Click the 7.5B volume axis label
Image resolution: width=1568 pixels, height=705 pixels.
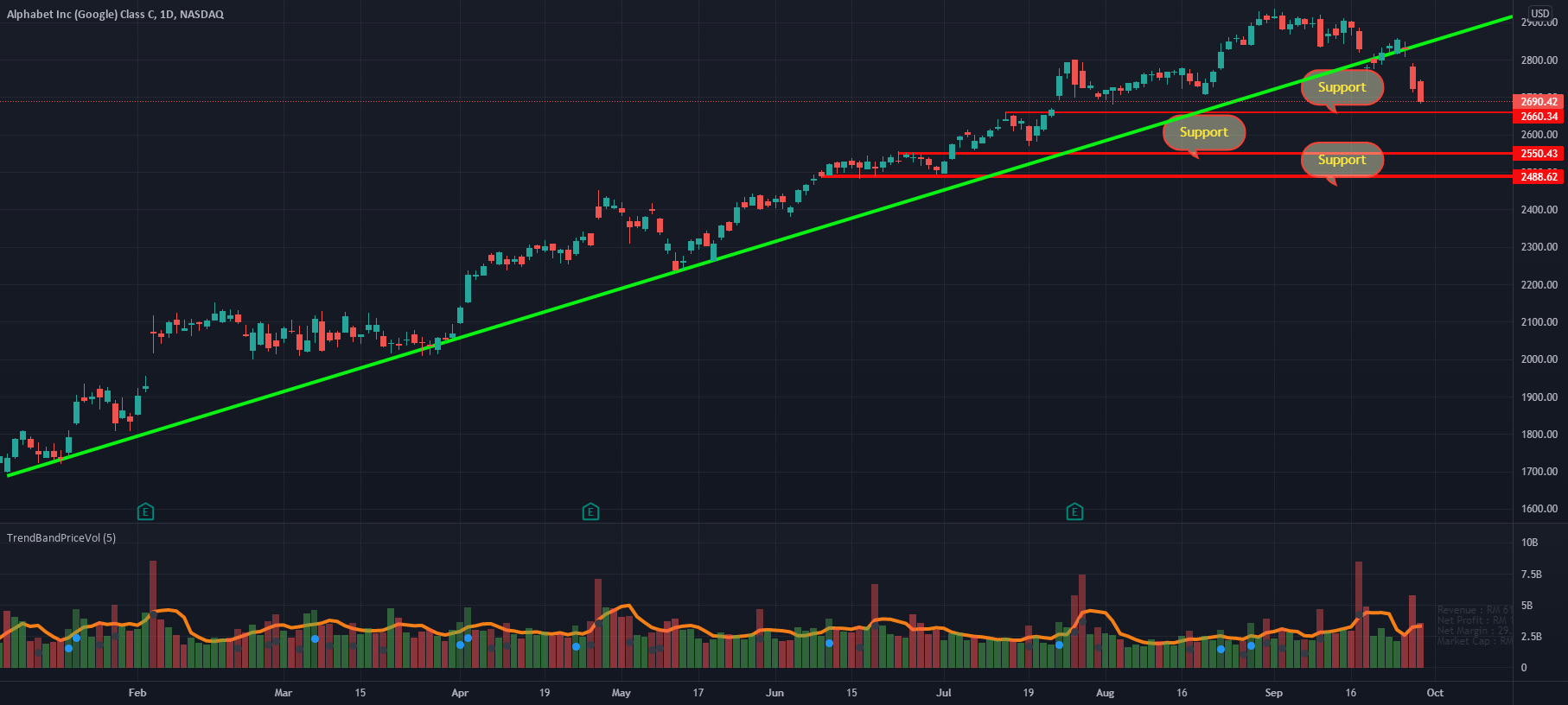pos(1531,575)
